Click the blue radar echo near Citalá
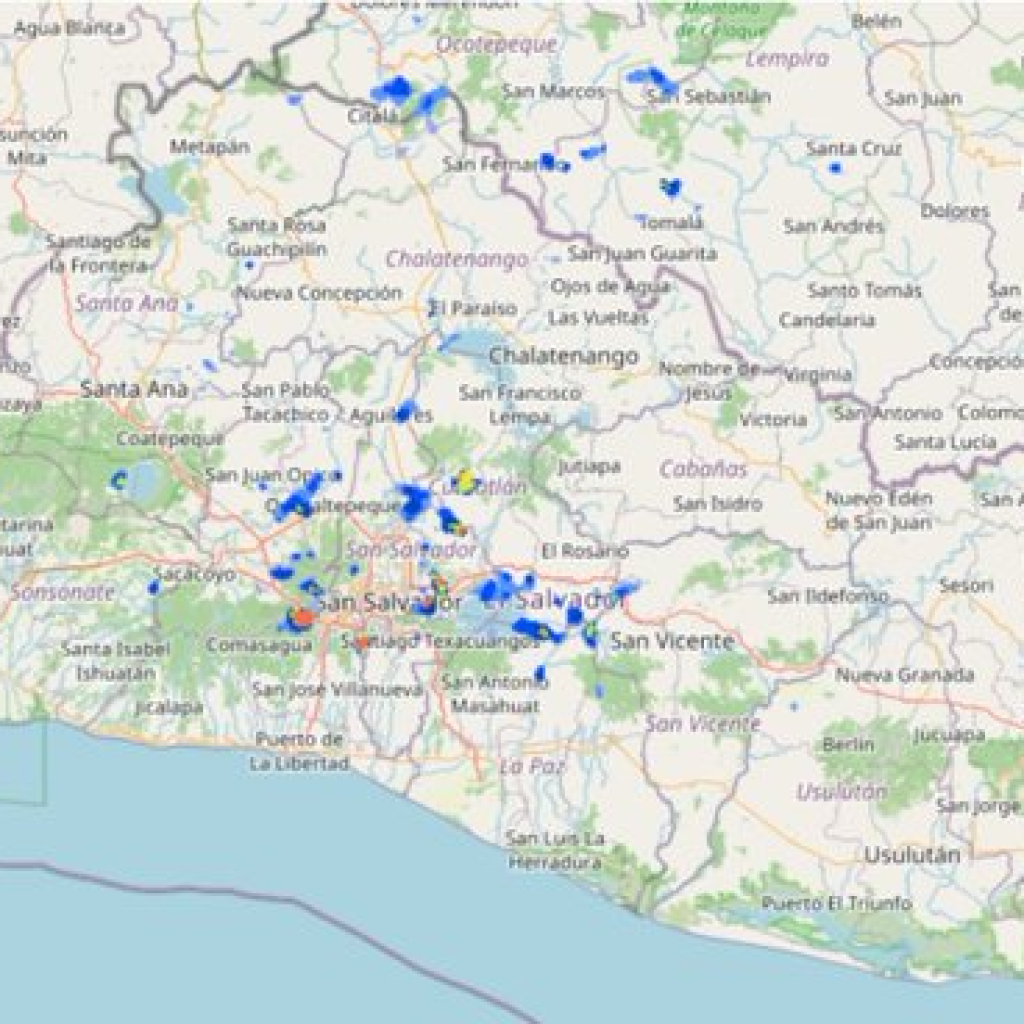 click(394, 89)
